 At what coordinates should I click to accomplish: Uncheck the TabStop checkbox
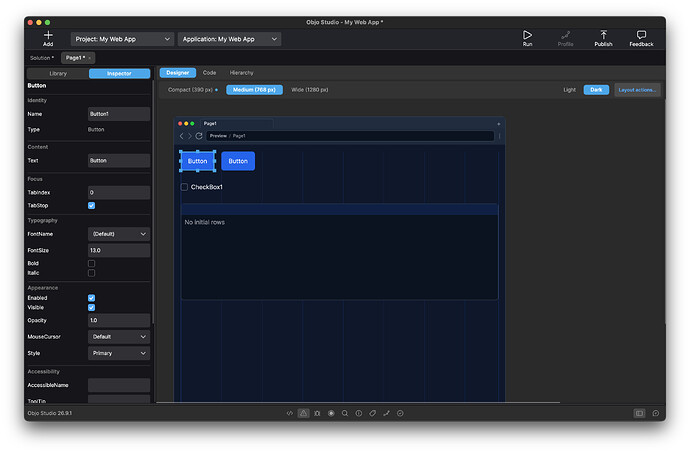pos(92,206)
